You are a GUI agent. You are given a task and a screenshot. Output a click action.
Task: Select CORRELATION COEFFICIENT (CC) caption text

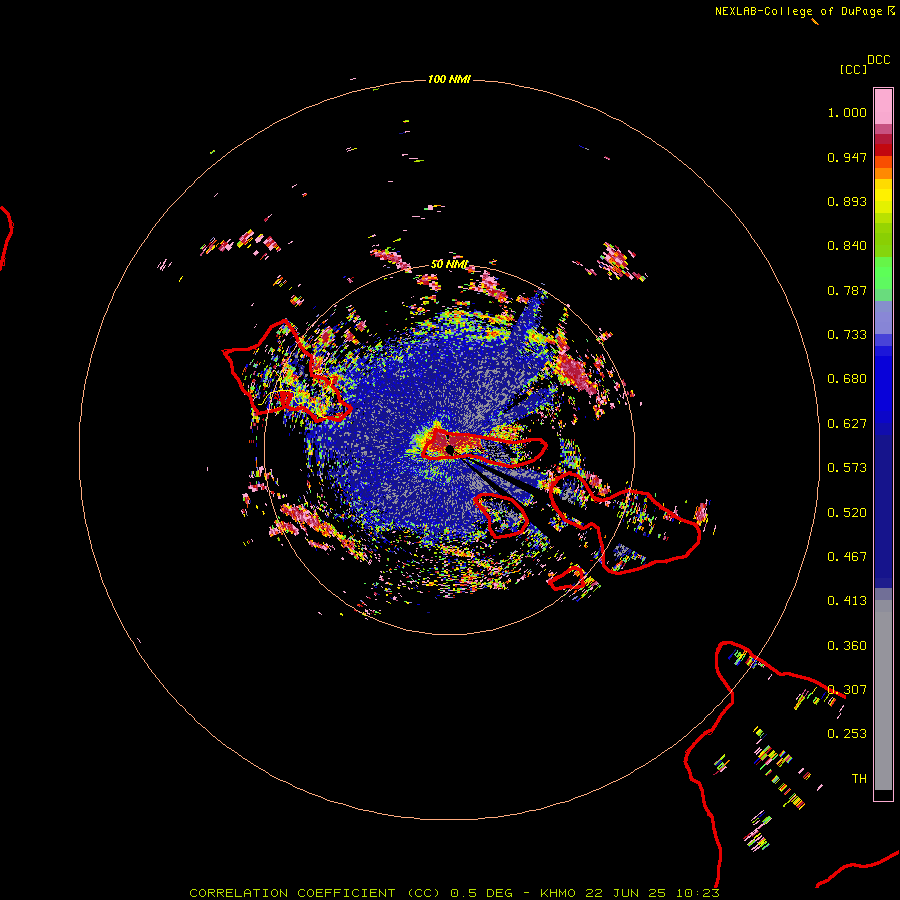pyautogui.click(x=315, y=893)
